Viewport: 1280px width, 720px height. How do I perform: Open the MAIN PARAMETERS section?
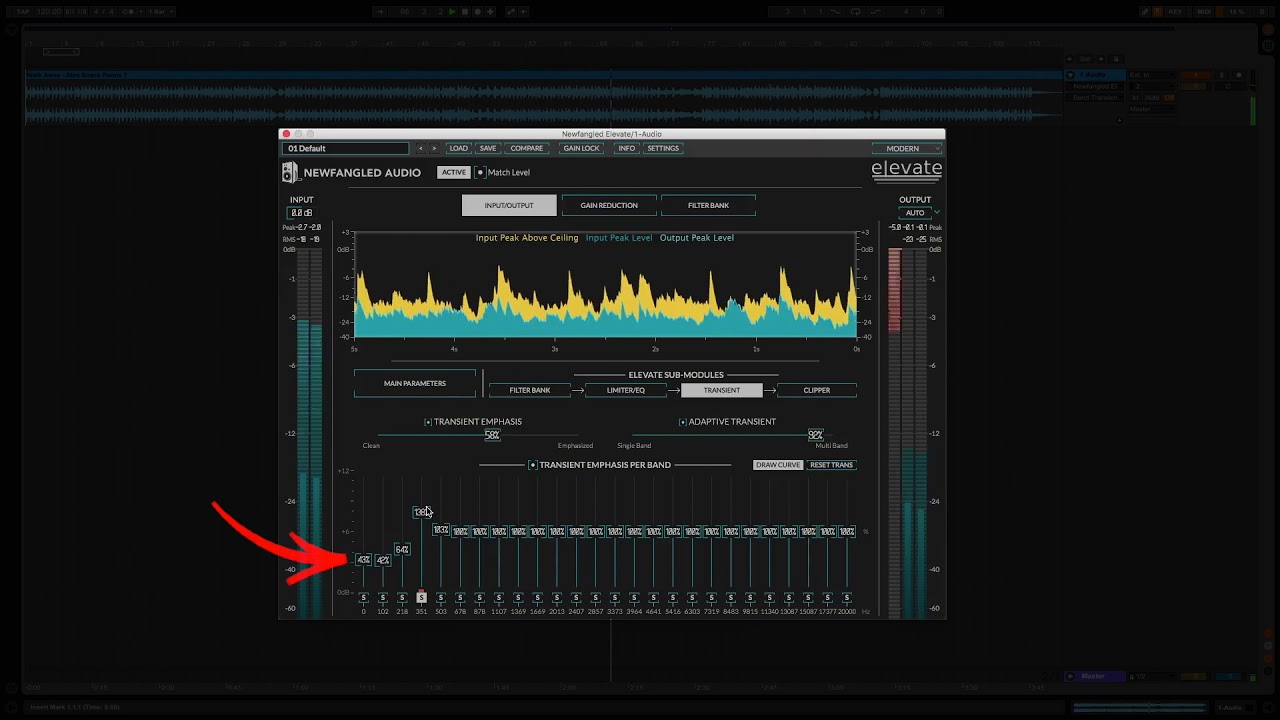pyautogui.click(x=415, y=383)
